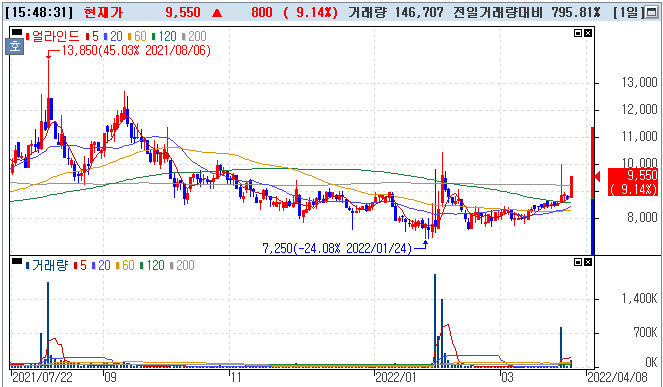This screenshot has width=663, height=387.
Task: Close the price chart panel
Action: [588, 33]
